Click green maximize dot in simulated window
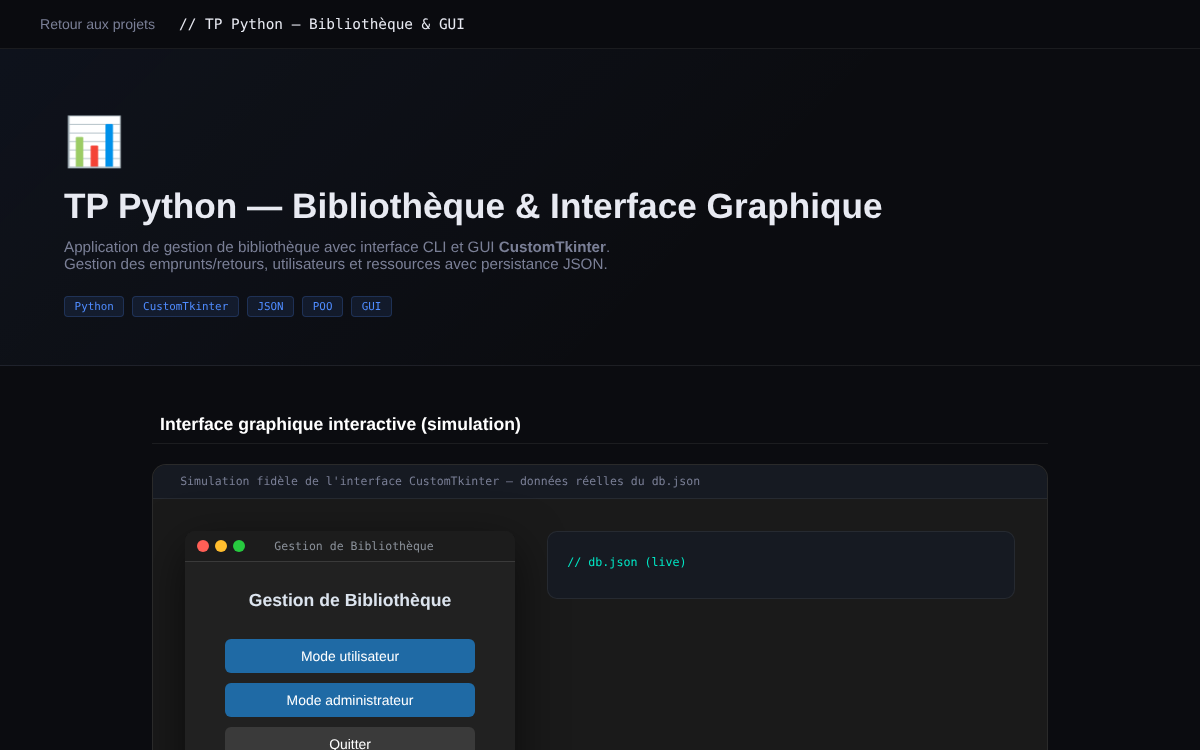This screenshot has height=750, width=1200. pos(239,546)
